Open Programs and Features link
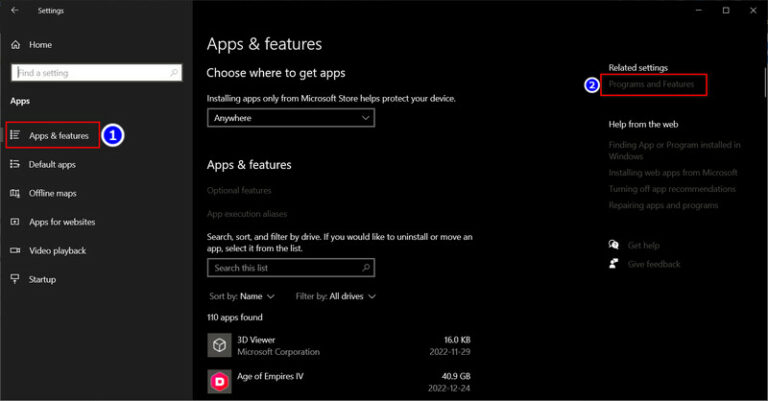The width and height of the screenshot is (768, 401). (651, 85)
